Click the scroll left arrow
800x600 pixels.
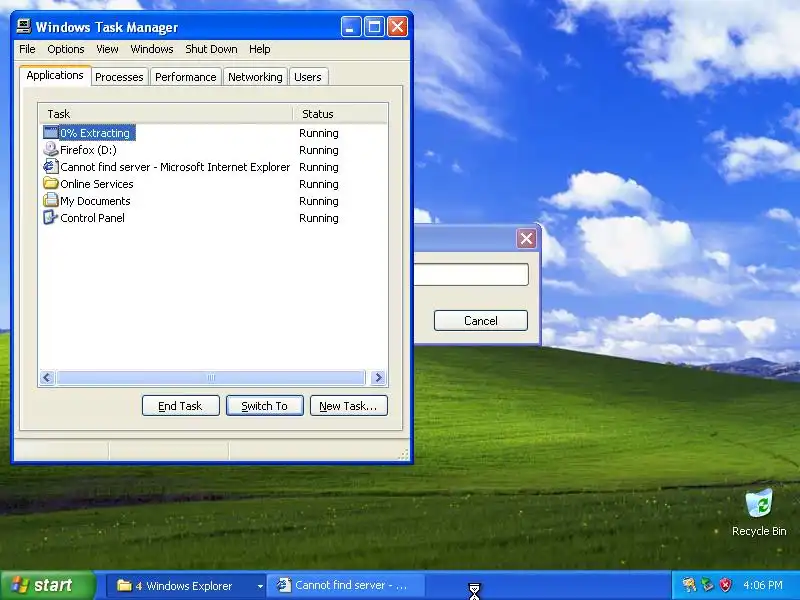coord(47,378)
